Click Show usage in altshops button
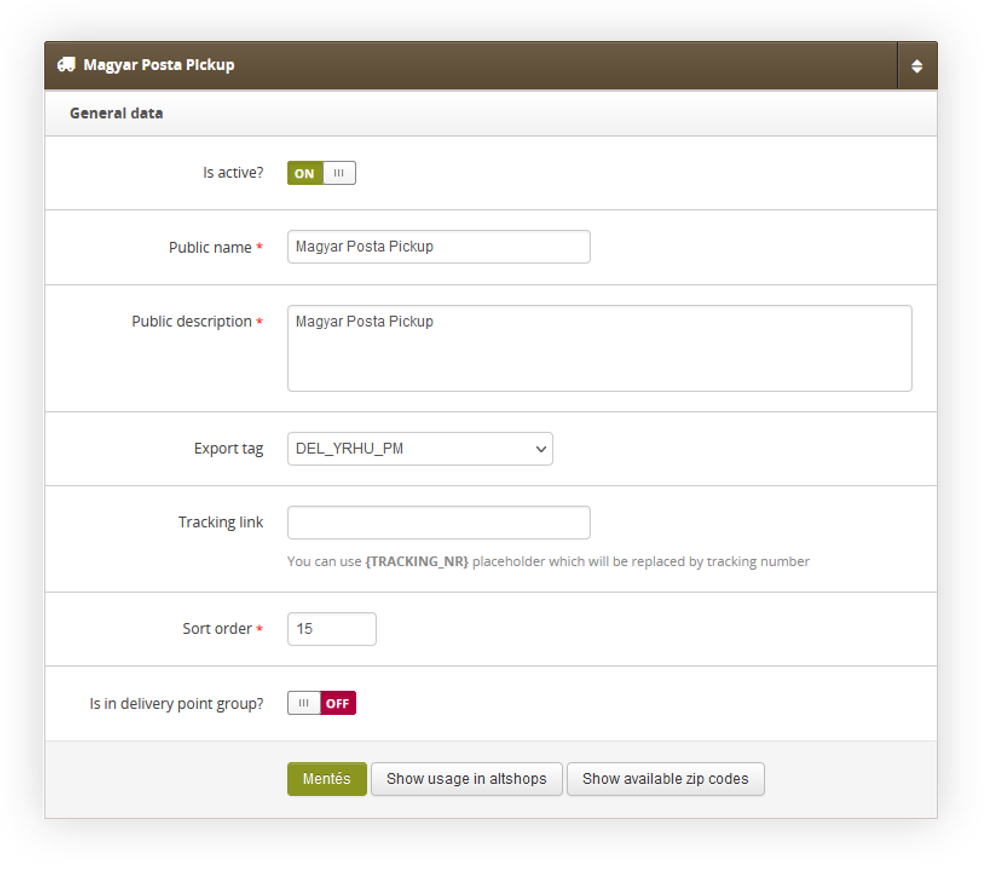Image resolution: width=988 pixels, height=871 pixels. click(466, 779)
